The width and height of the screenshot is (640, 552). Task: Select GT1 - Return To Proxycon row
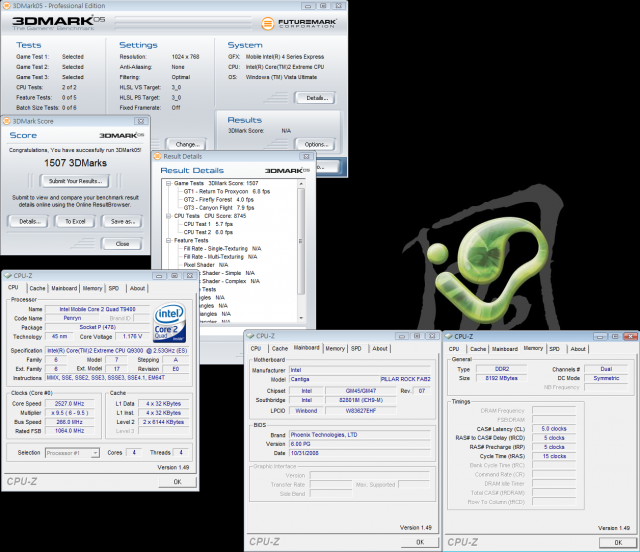tap(227, 191)
